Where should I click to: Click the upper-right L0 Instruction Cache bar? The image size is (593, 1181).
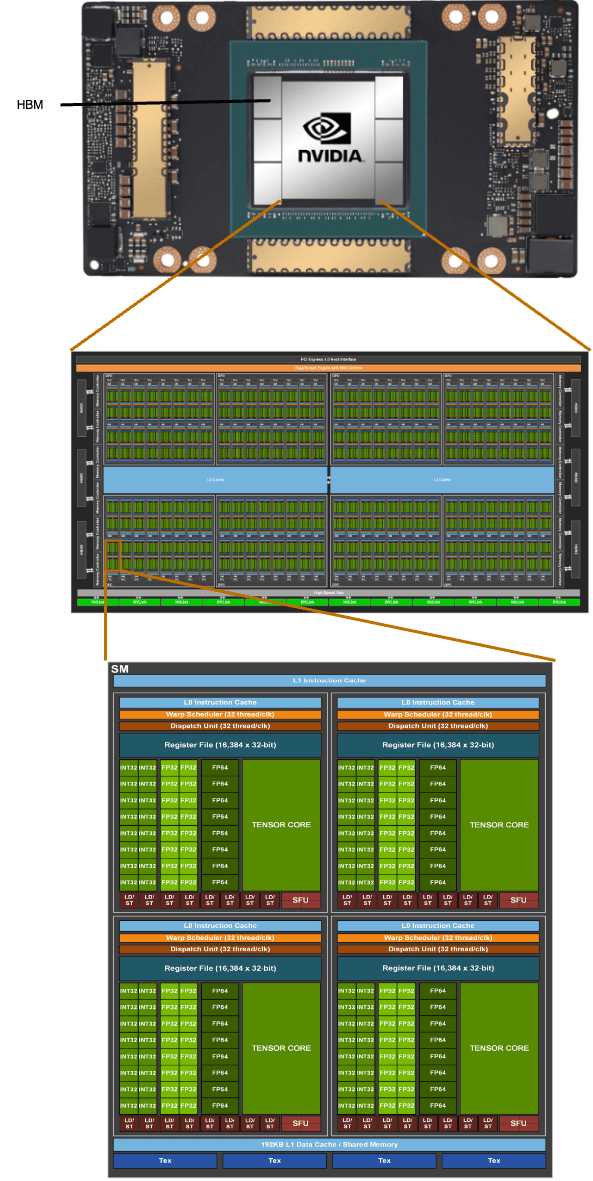point(438,703)
